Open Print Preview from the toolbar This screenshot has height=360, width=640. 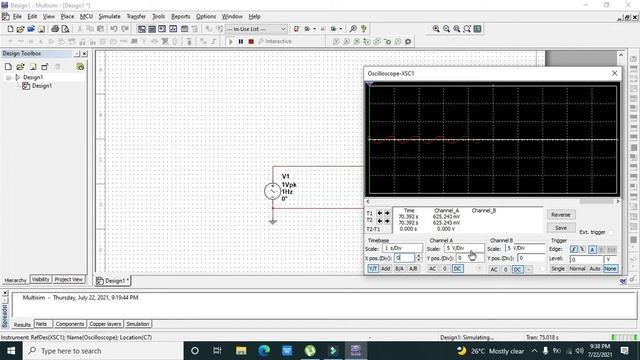[65, 29]
